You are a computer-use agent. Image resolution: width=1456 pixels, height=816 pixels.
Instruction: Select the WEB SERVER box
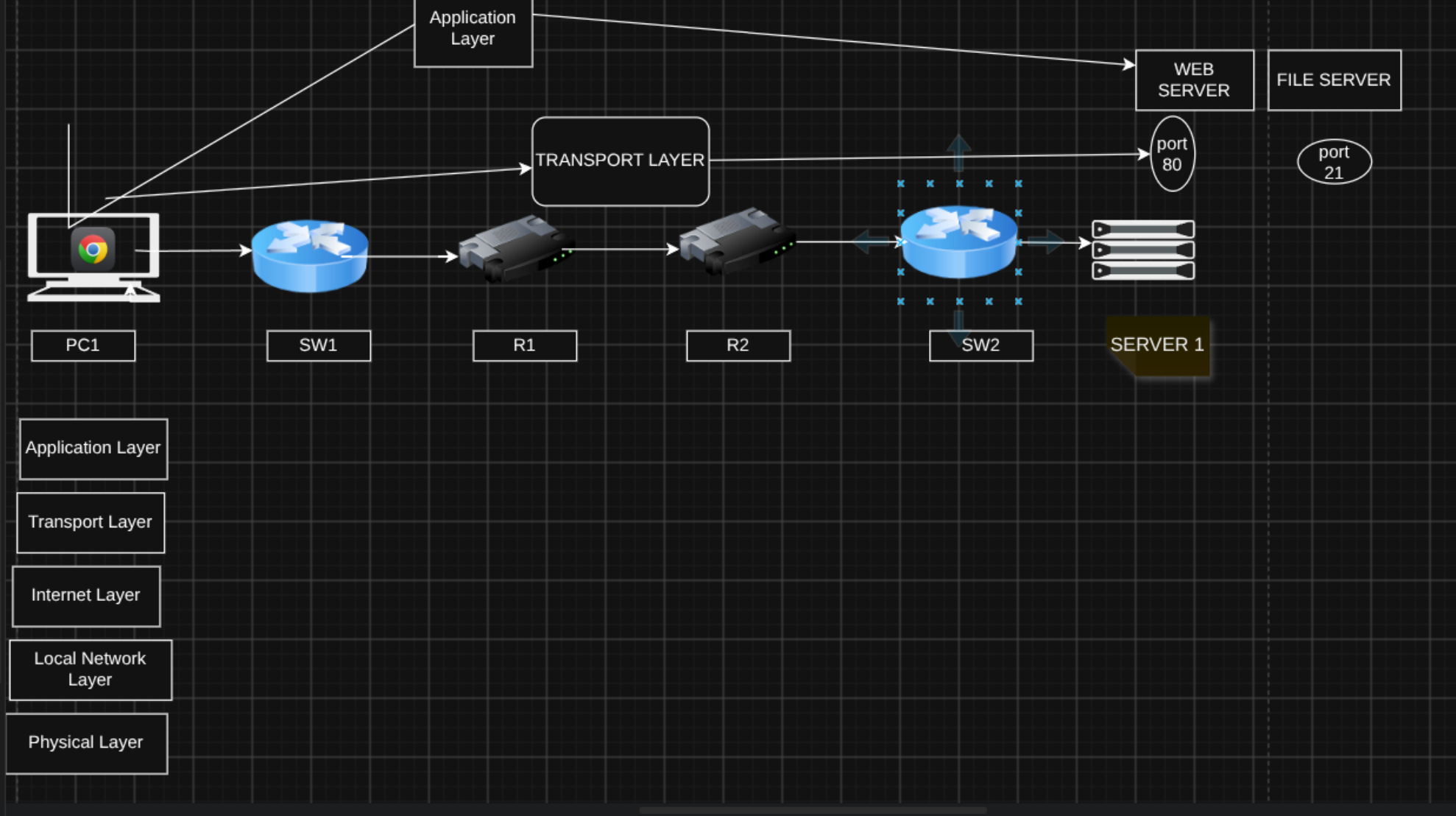point(1195,80)
